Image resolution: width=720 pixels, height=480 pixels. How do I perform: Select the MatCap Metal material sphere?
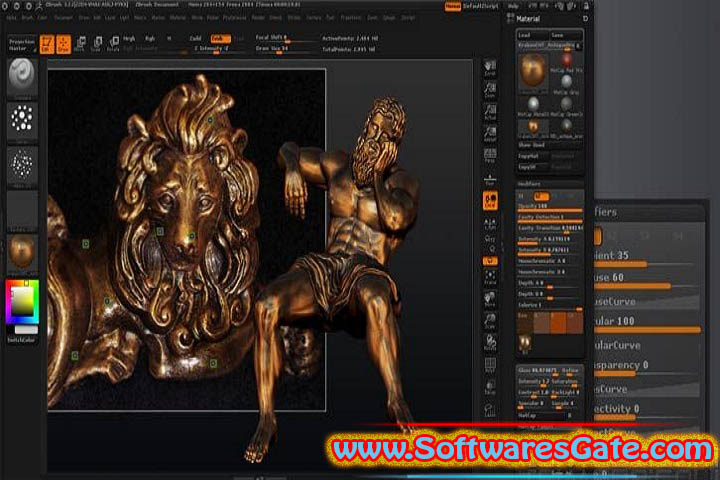tap(533, 105)
